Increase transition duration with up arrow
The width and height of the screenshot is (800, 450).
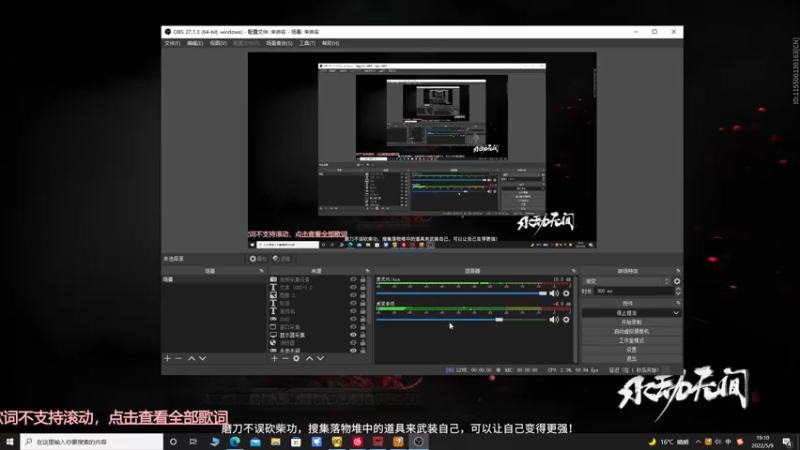[678, 289]
